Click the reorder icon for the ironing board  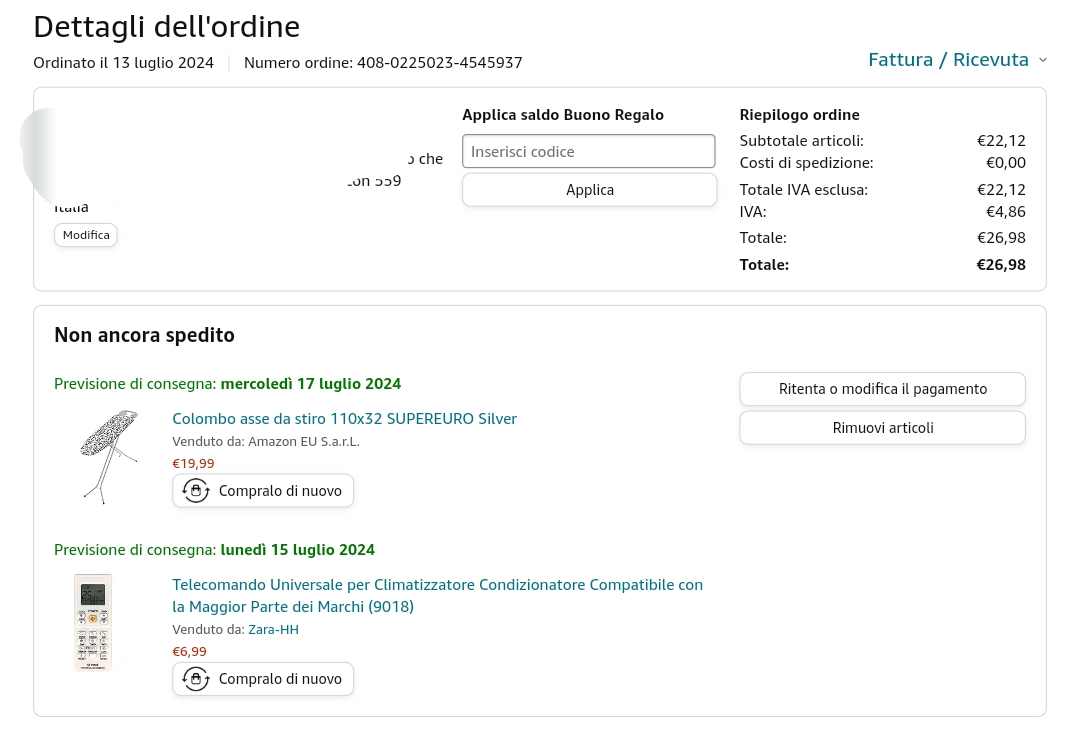pyautogui.click(x=196, y=491)
